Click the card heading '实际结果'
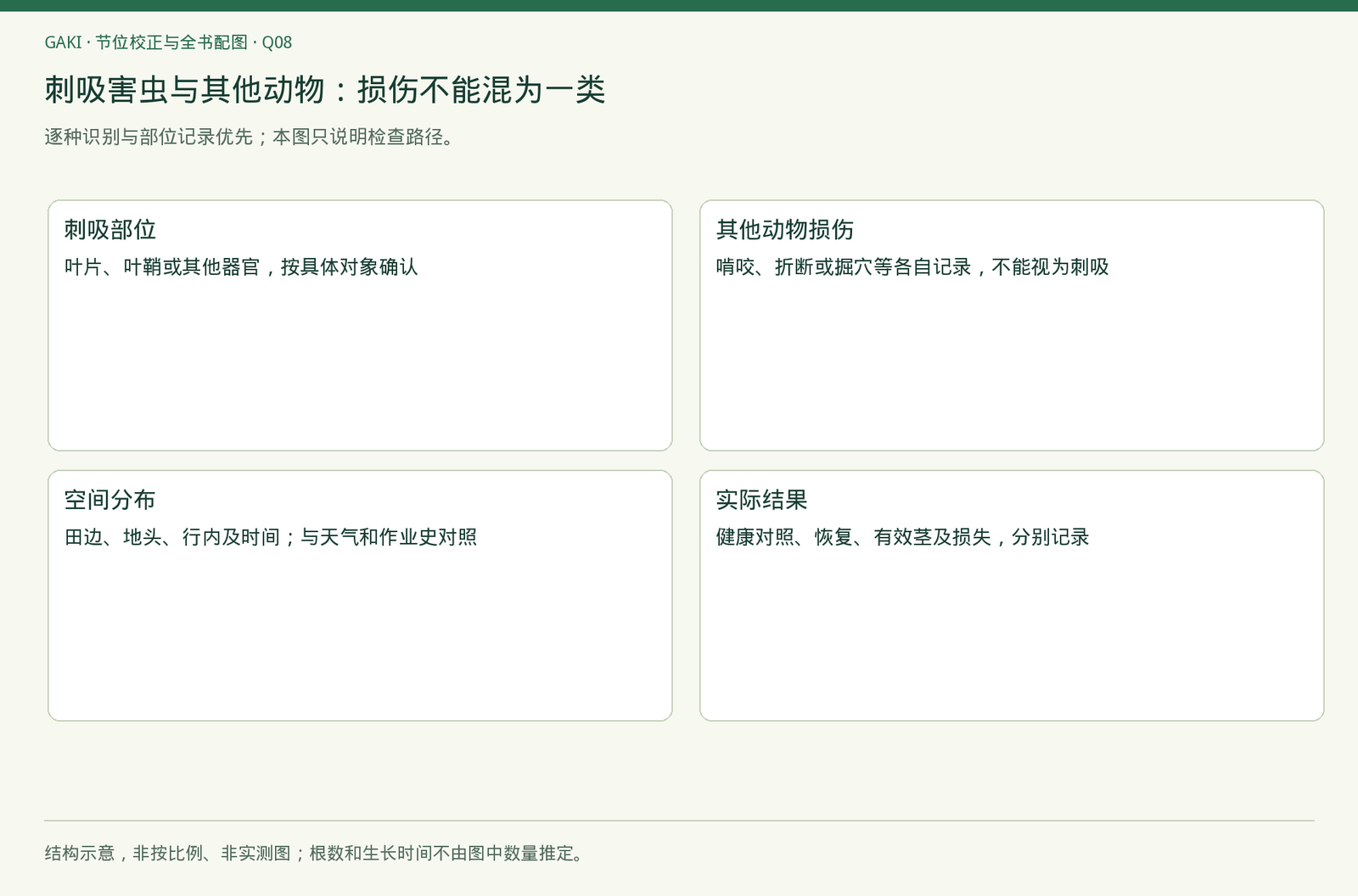This screenshot has height=896, width=1358. [762, 500]
